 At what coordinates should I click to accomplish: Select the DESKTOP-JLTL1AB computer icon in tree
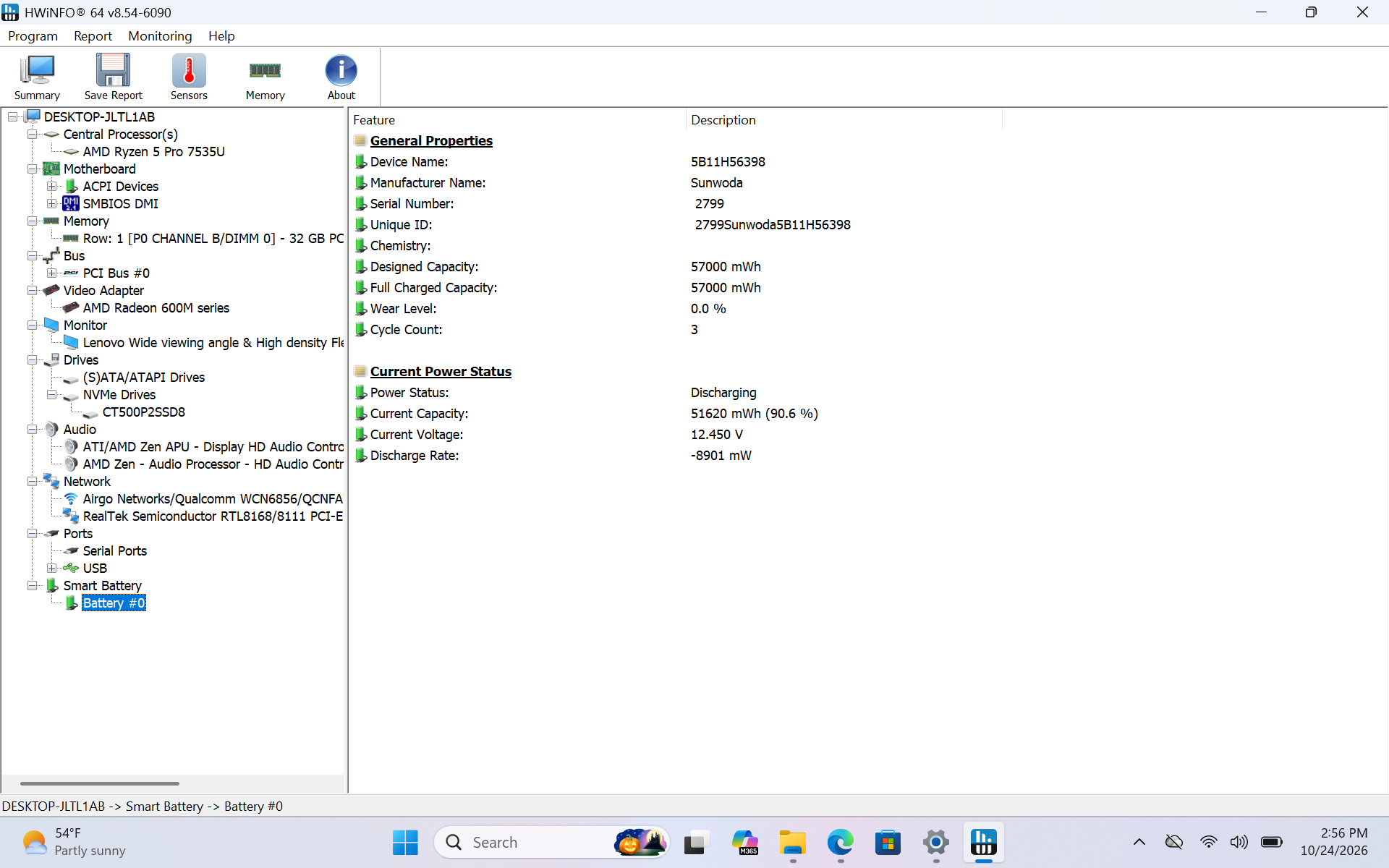pos(33,116)
